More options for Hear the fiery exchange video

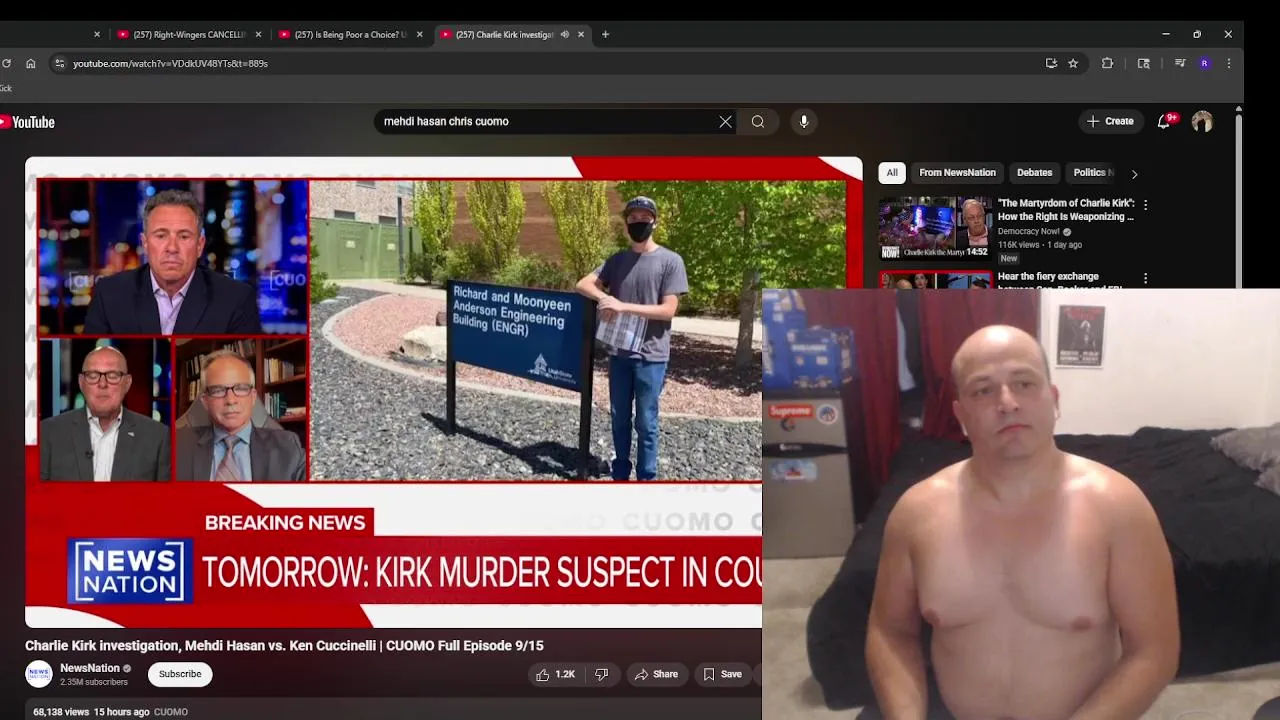coord(1146,278)
